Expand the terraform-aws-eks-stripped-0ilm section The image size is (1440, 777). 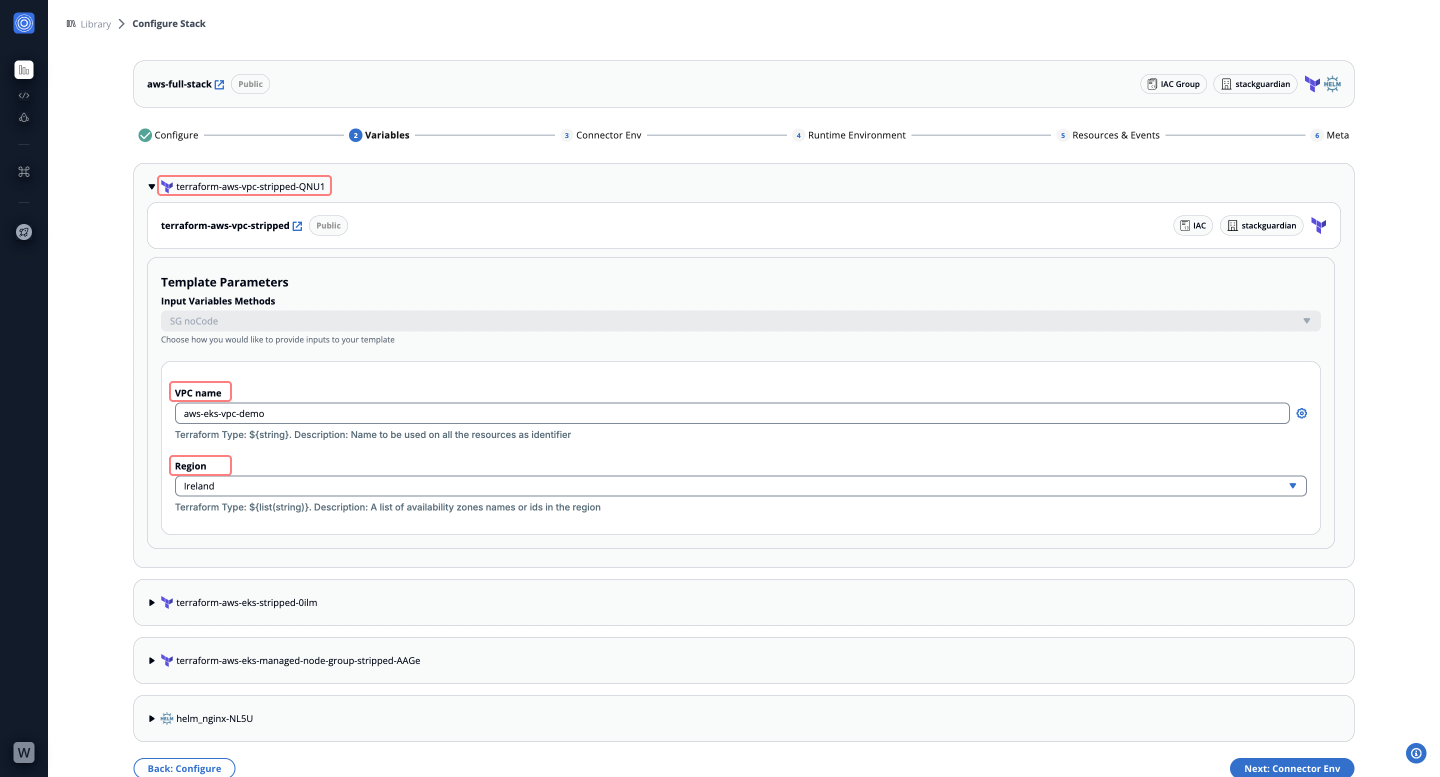tap(152, 603)
